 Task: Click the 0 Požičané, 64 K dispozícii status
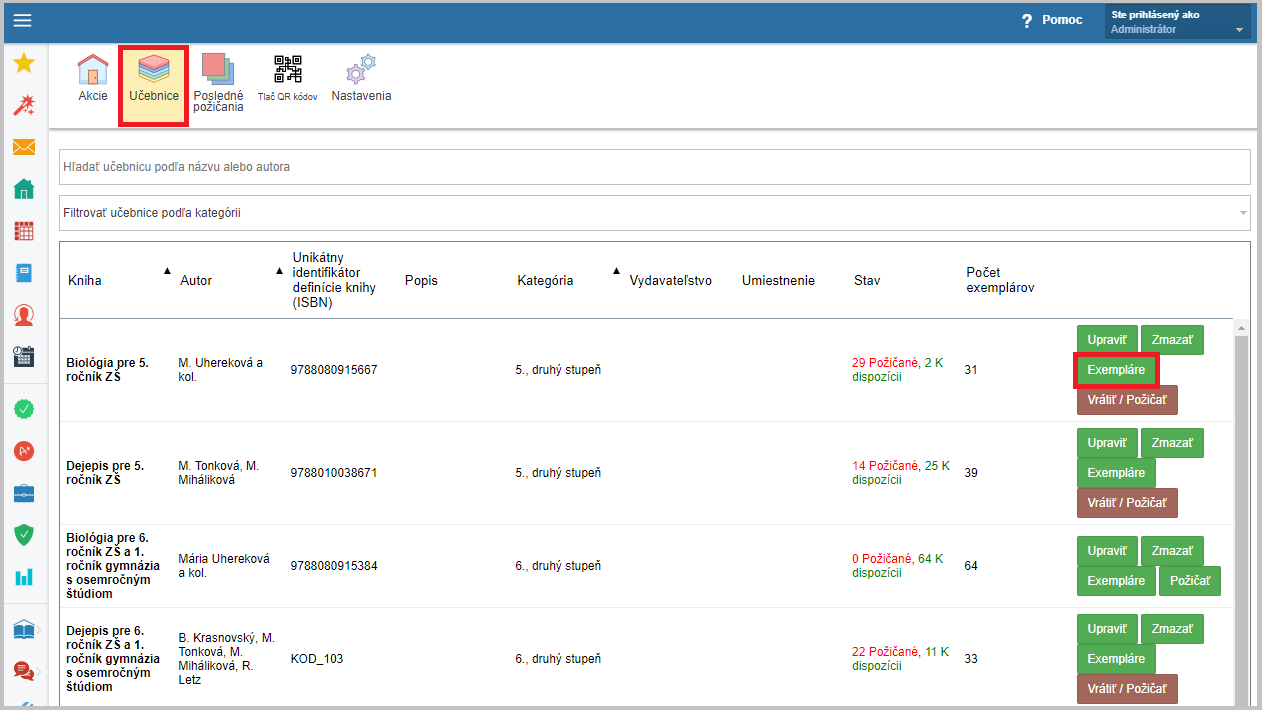click(x=898, y=566)
